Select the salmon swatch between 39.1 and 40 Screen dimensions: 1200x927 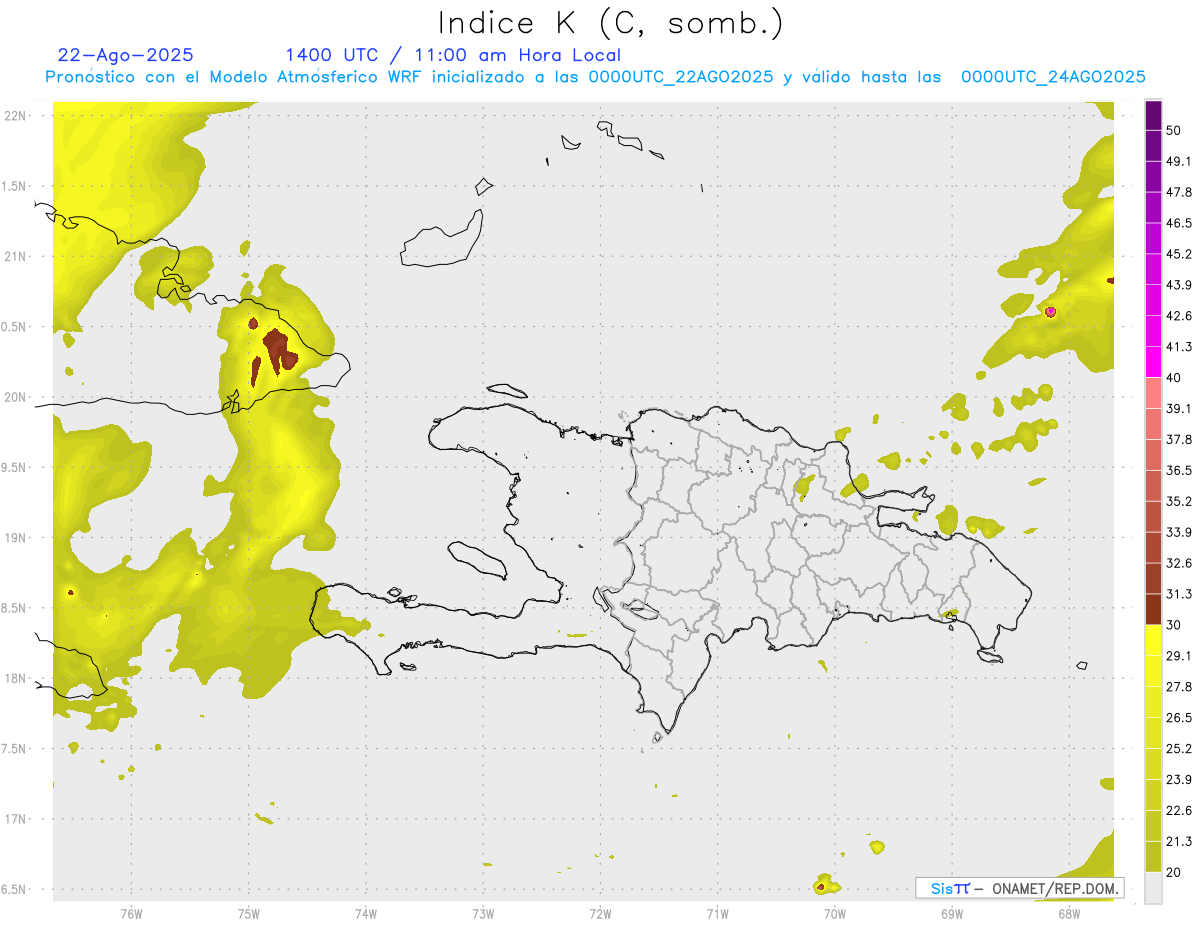tap(1154, 393)
